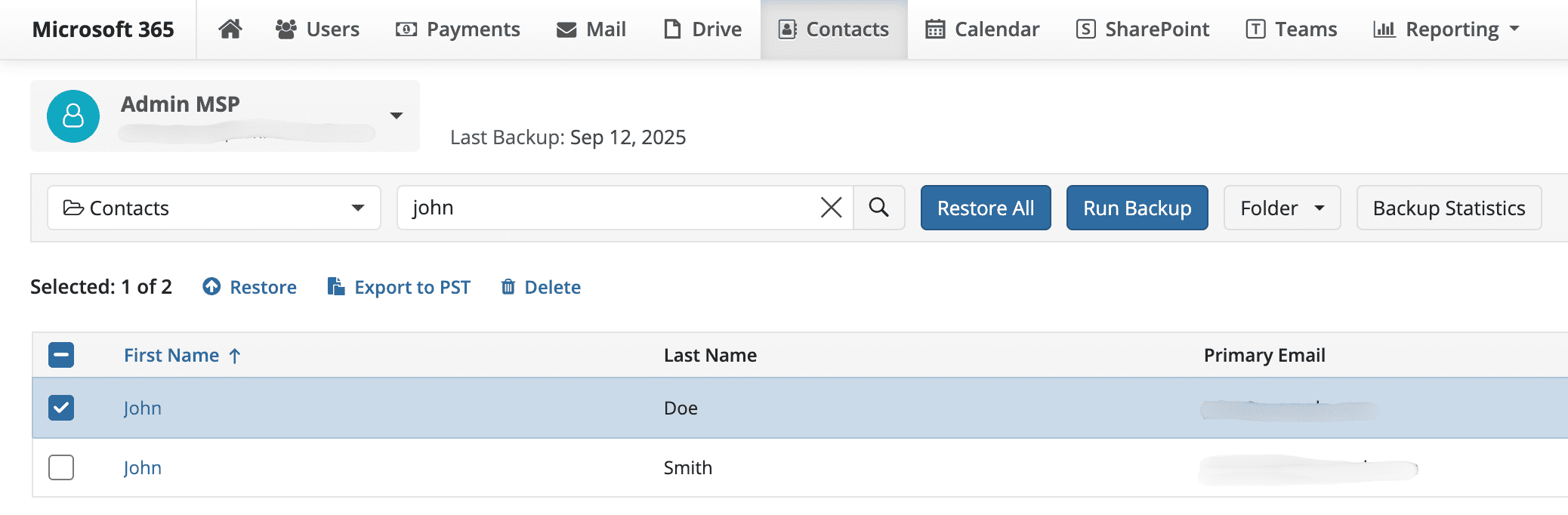
Task: Click the Last Backup date text
Action: pos(568,137)
